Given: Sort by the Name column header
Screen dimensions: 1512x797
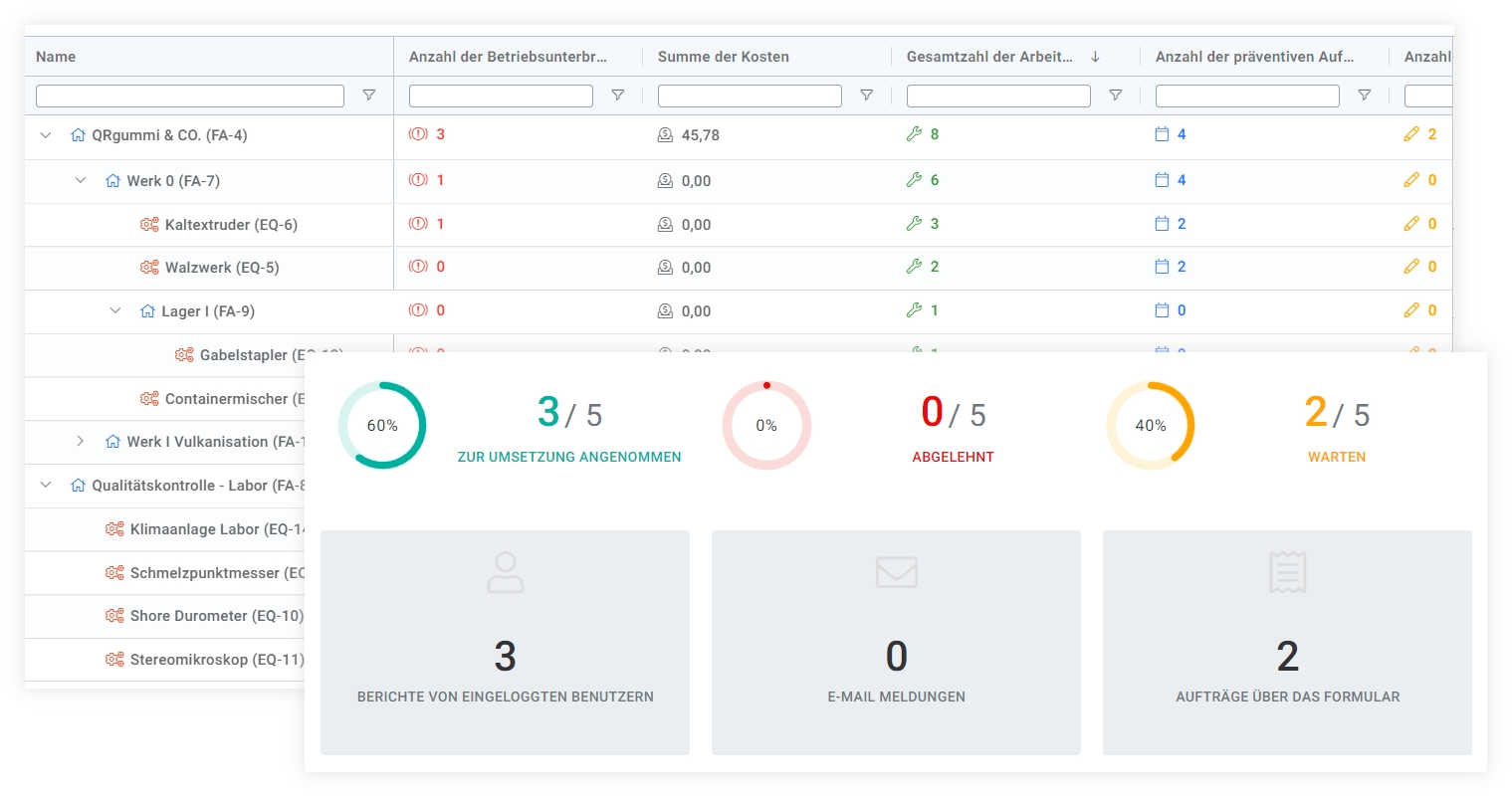Looking at the screenshot, I should (x=56, y=57).
